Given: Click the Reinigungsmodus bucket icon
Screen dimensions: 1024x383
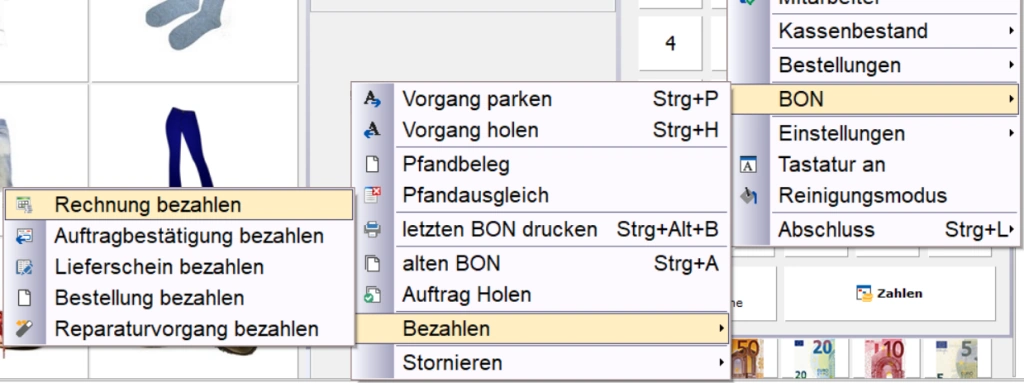Looking at the screenshot, I should tap(748, 195).
